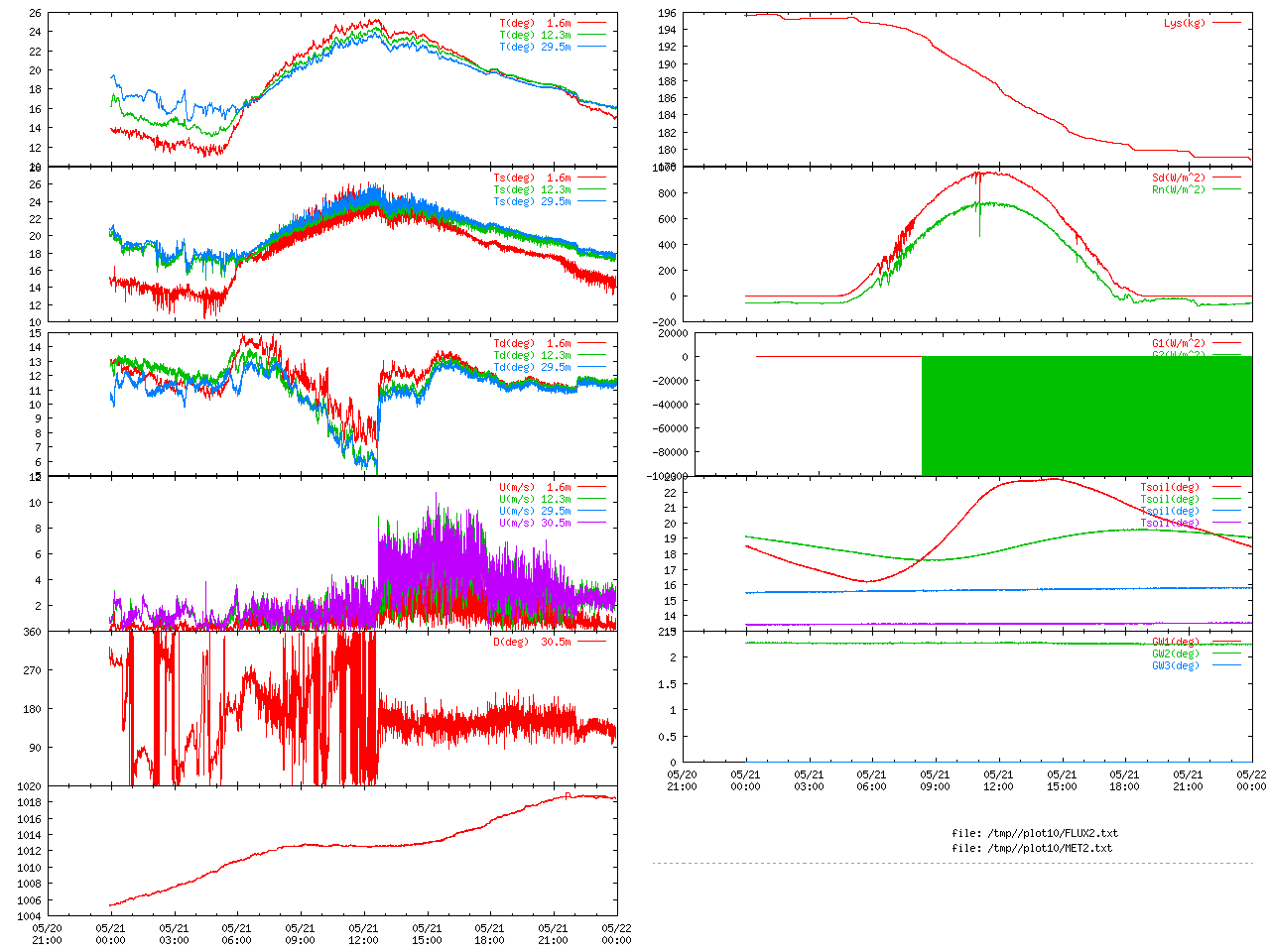Click the 'file: /tmp//plot10/MET2.txt' text
Image resolution: width=1270 pixels, height=952 pixels.
1032,848
